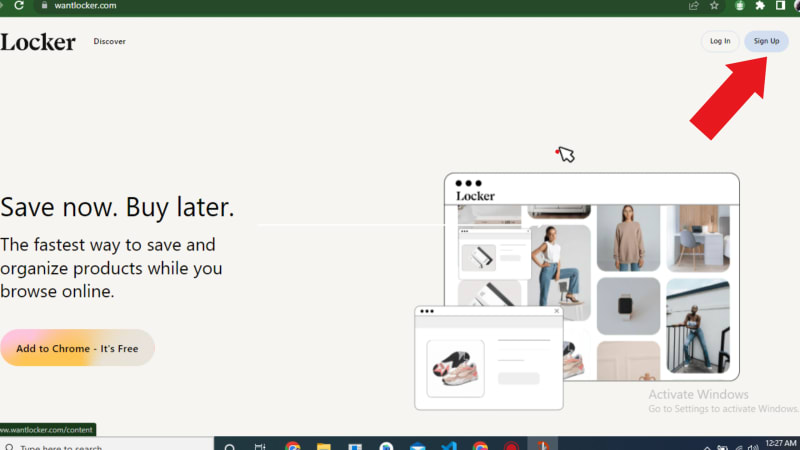Viewport: 800px width, 450px height.
Task: Click the taskbar clock showing 12:27 AM
Action: 781,444
